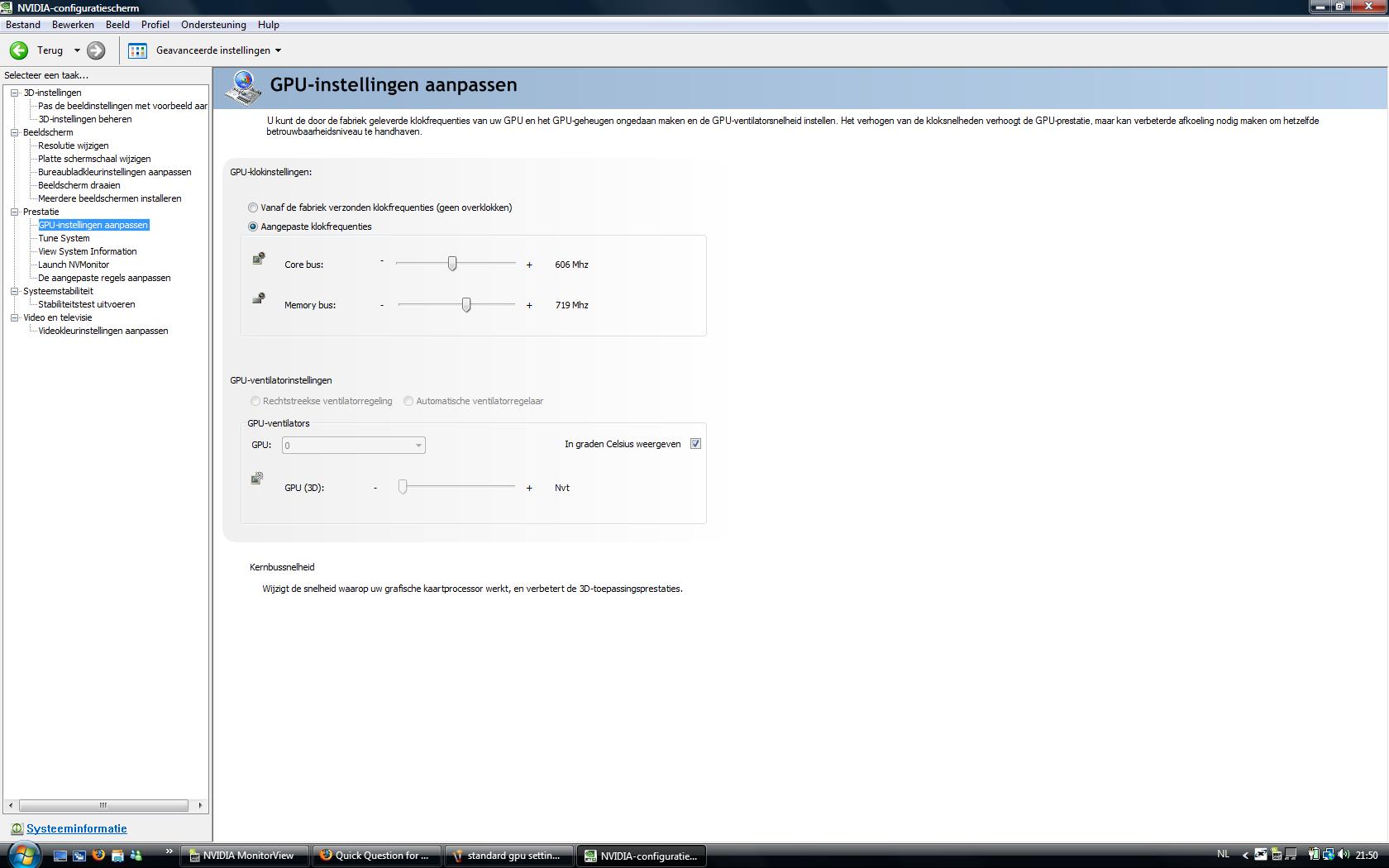The width and height of the screenshot is (1389, 868).
Task: Click the Switch between windows quick launch icon
Action: pyautogui.click(x=79, y=856)
